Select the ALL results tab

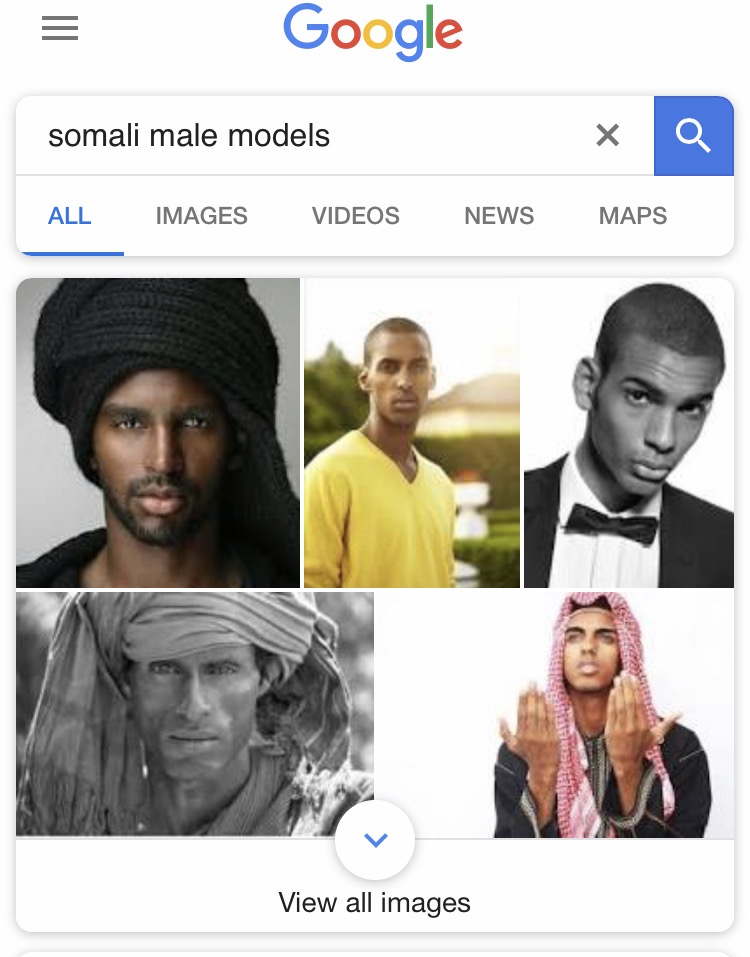pos(70,216)
